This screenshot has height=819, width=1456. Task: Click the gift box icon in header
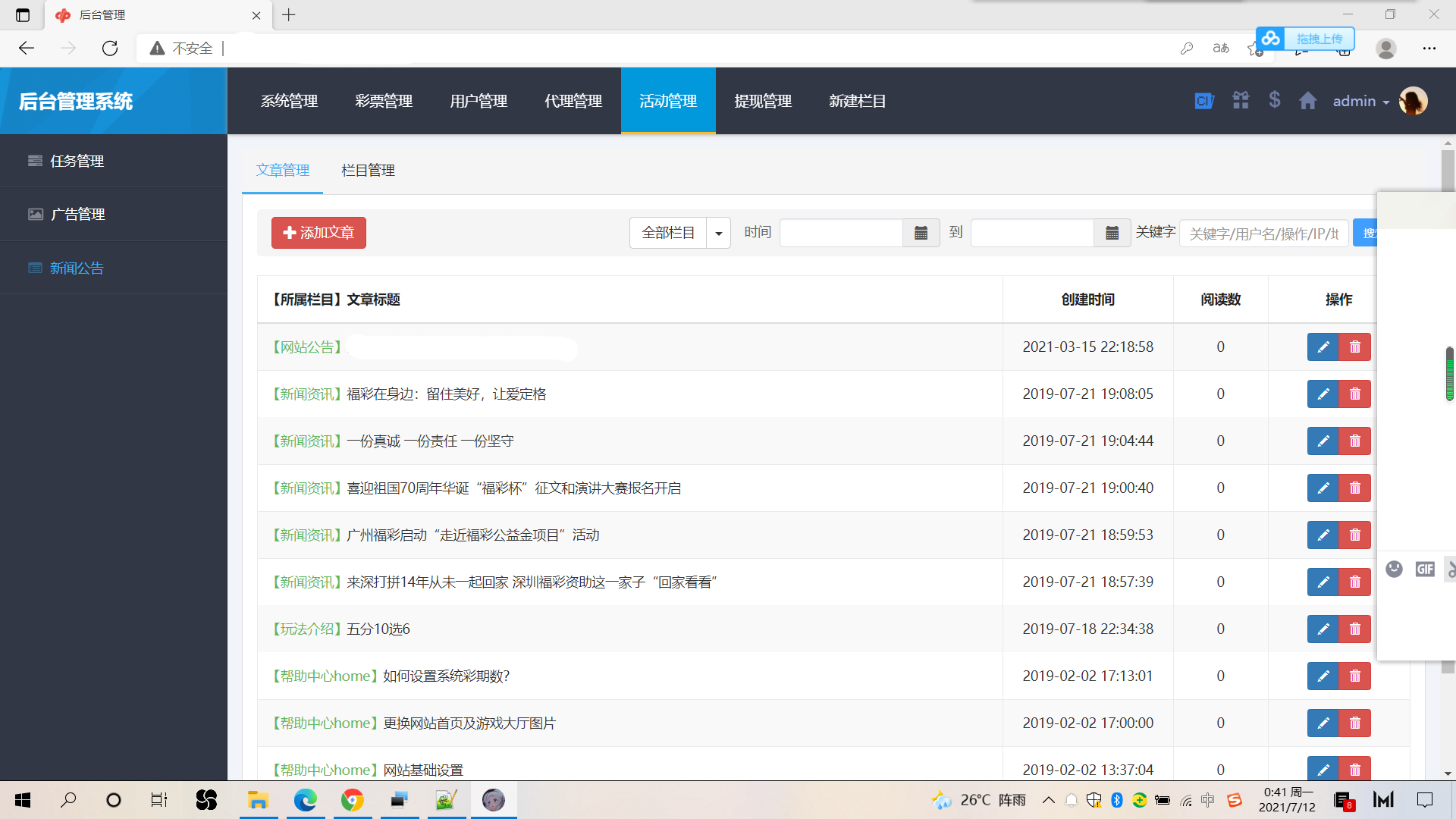(1241, 100)
